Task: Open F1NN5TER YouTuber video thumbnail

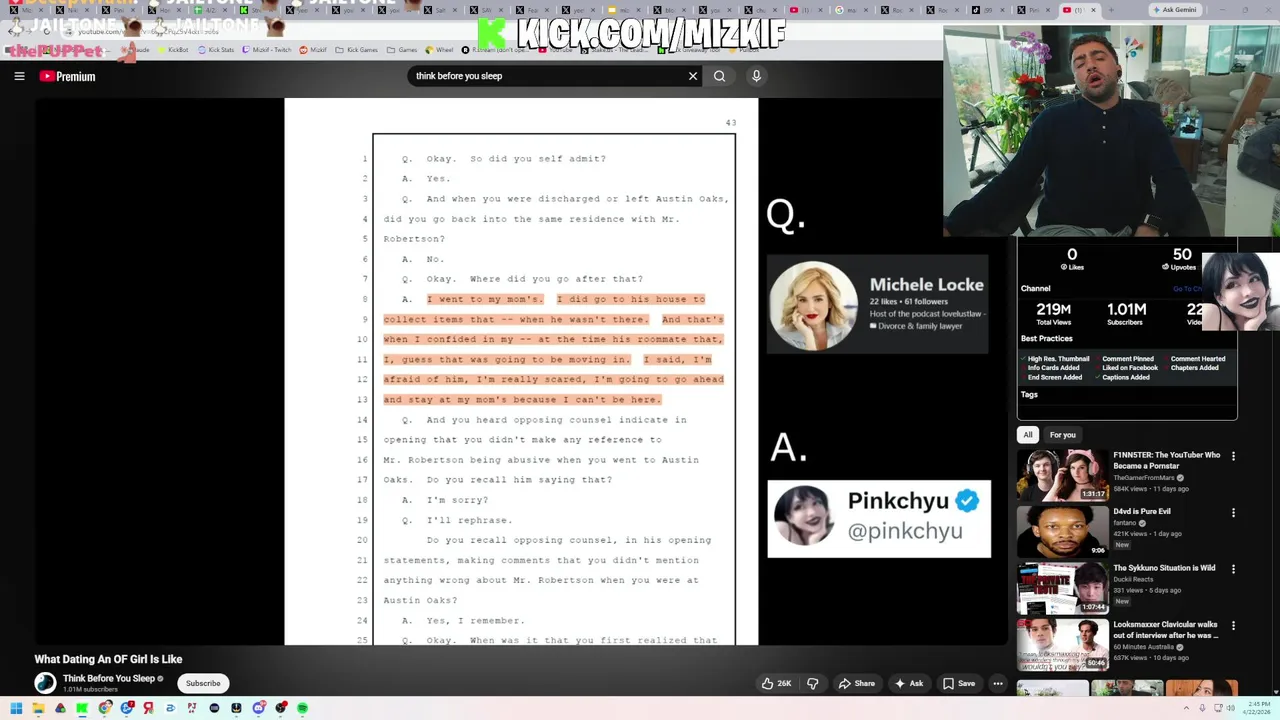Action: [x=1062, y=474]
